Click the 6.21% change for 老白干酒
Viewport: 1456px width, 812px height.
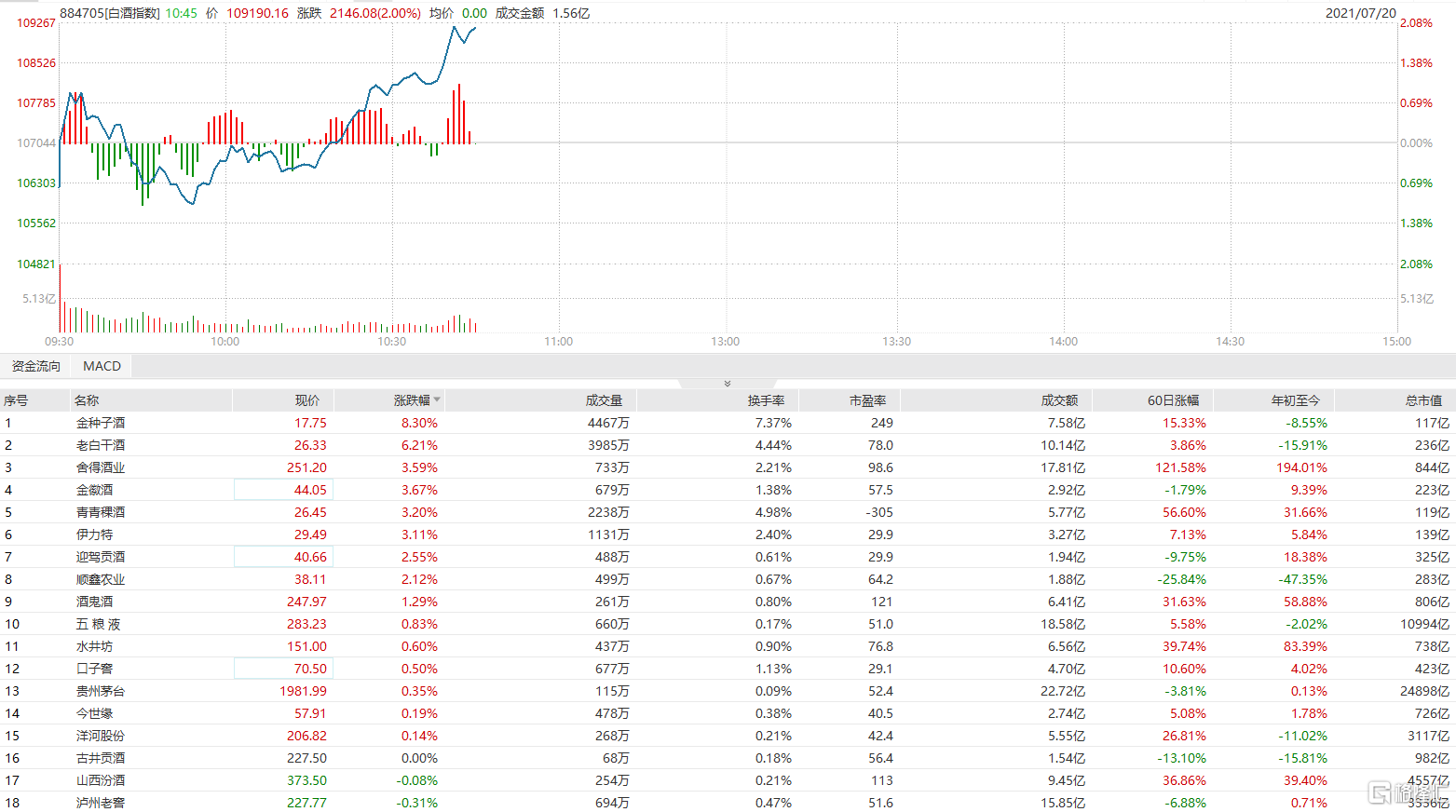tap(419, 445)
